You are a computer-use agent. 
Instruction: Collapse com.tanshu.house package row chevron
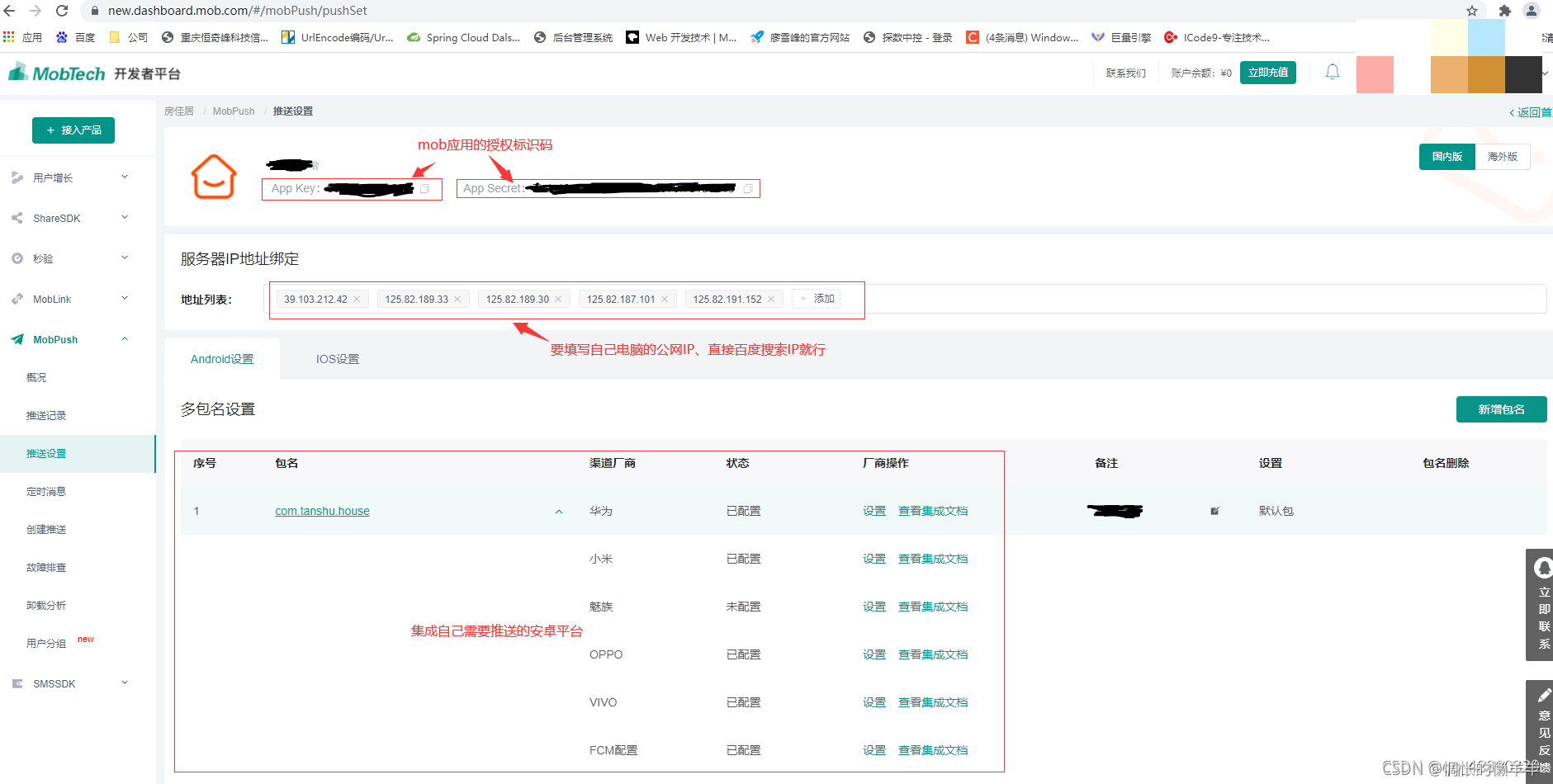pyautogui.click(x=559, y=512)
